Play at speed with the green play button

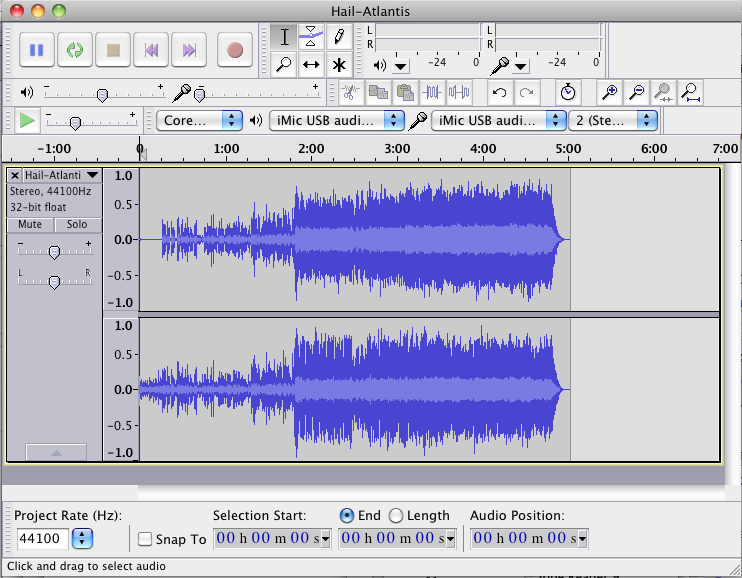coord(26,121)
